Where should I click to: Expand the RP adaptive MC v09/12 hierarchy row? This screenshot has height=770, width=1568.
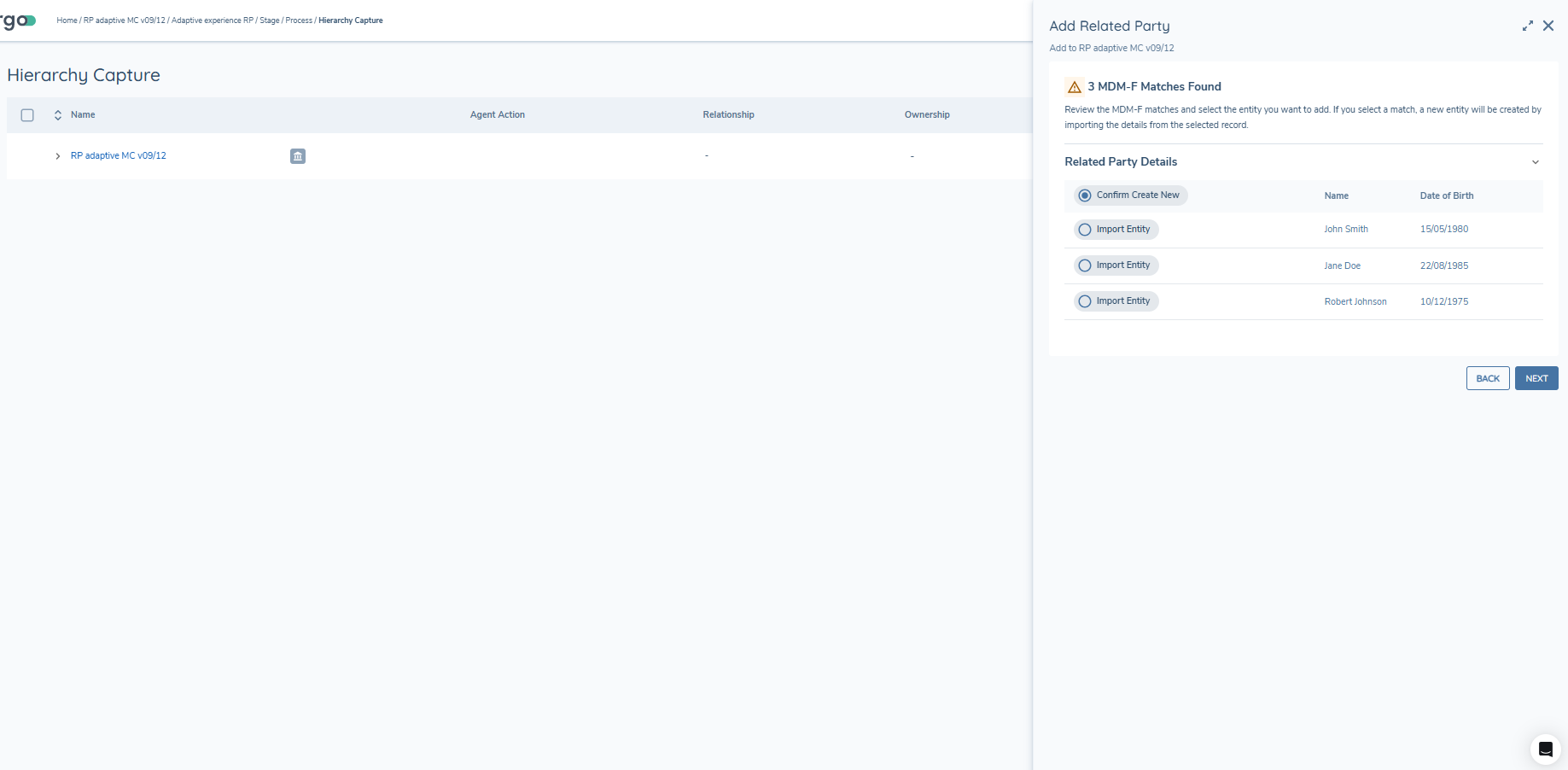point(57,156)
